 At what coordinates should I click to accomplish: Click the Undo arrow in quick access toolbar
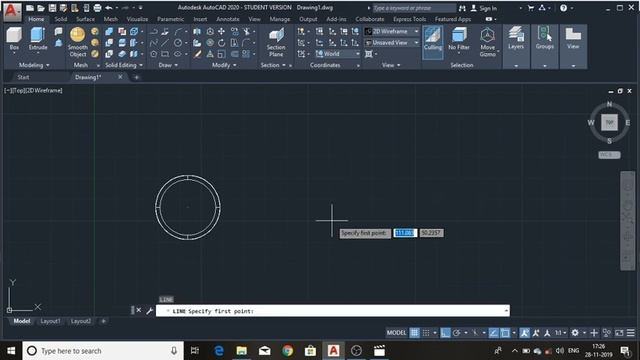(x=109, y=8)
